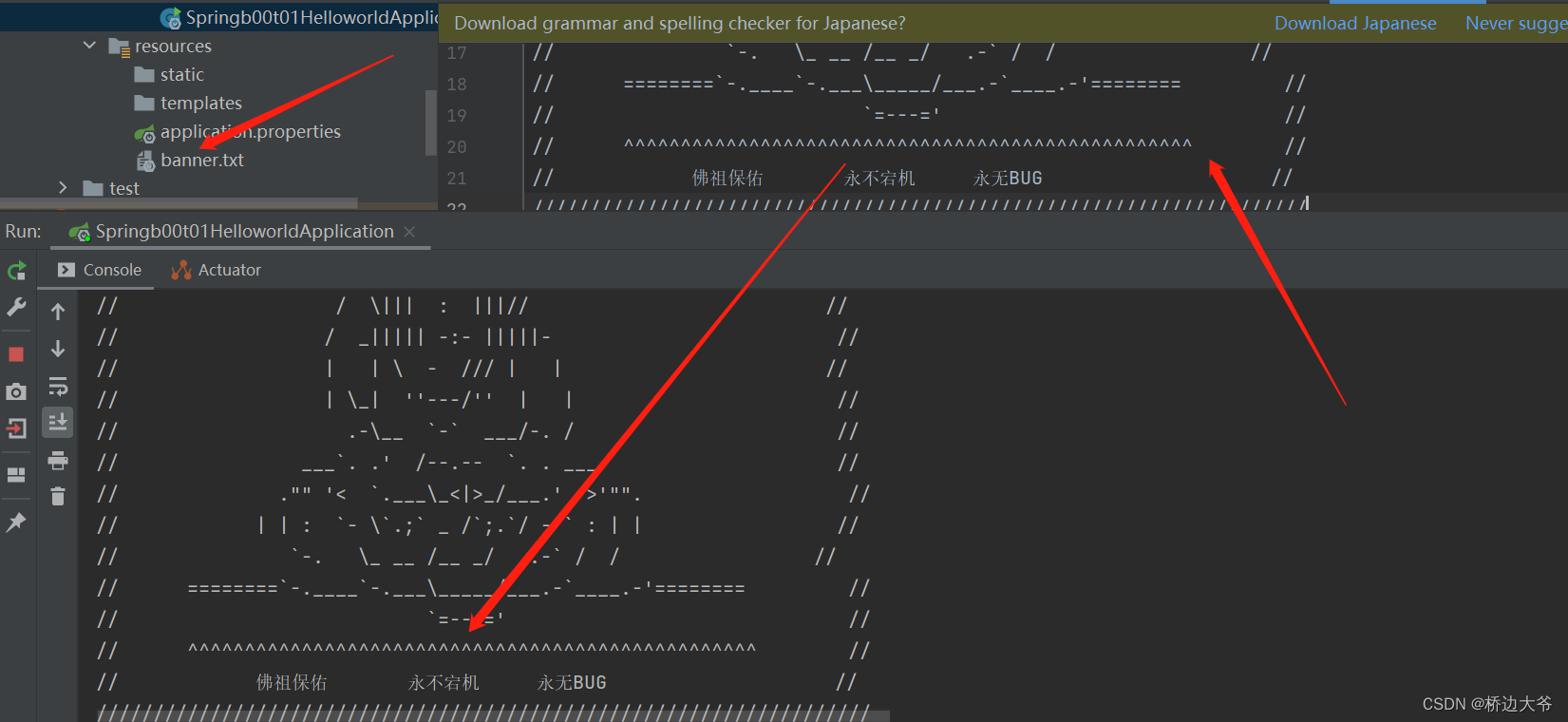Click the Actuator tab icon
Screen dimensions: 1568x722
(x=180, y=270)
